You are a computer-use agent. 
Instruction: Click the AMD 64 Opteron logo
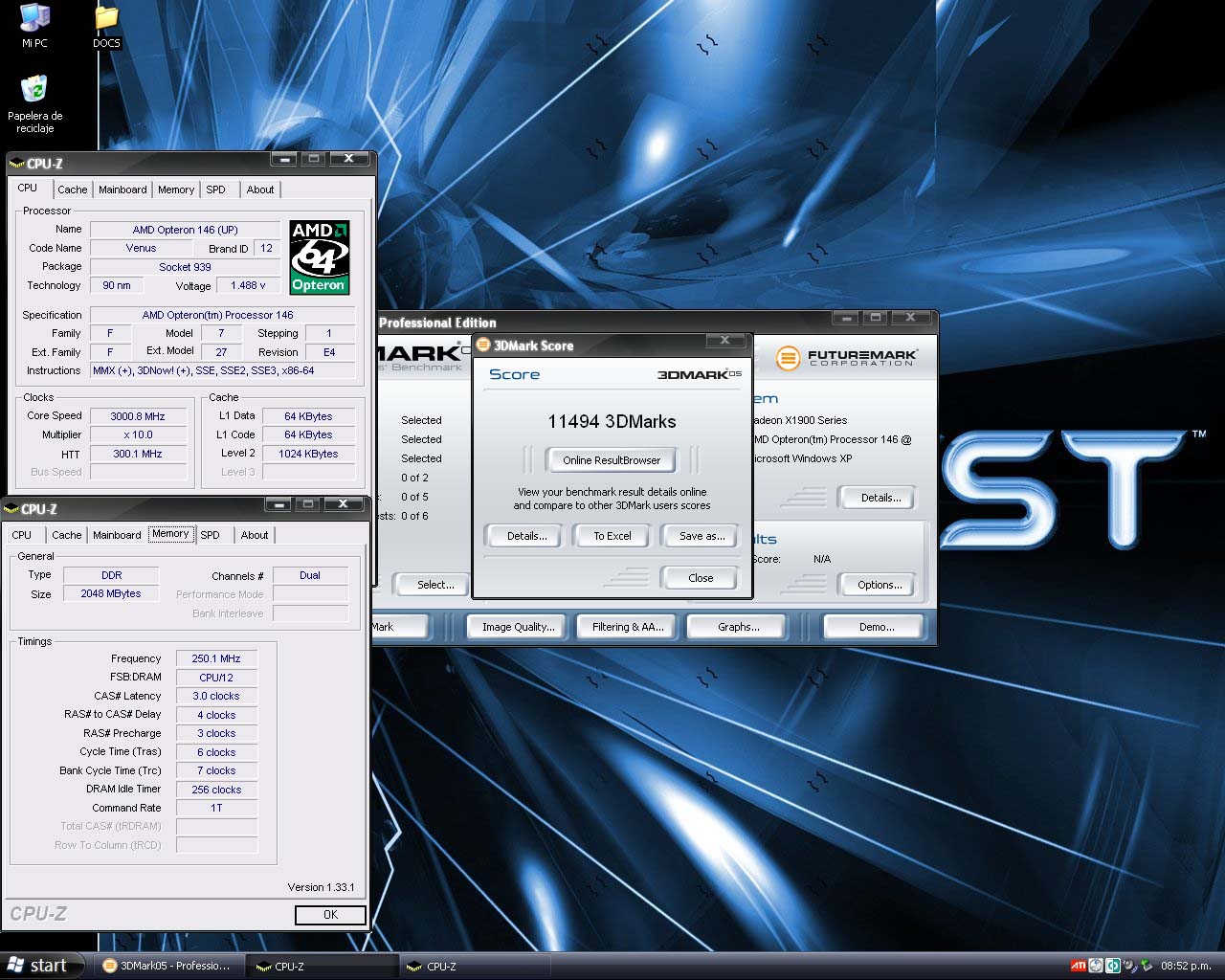[319, 257]
